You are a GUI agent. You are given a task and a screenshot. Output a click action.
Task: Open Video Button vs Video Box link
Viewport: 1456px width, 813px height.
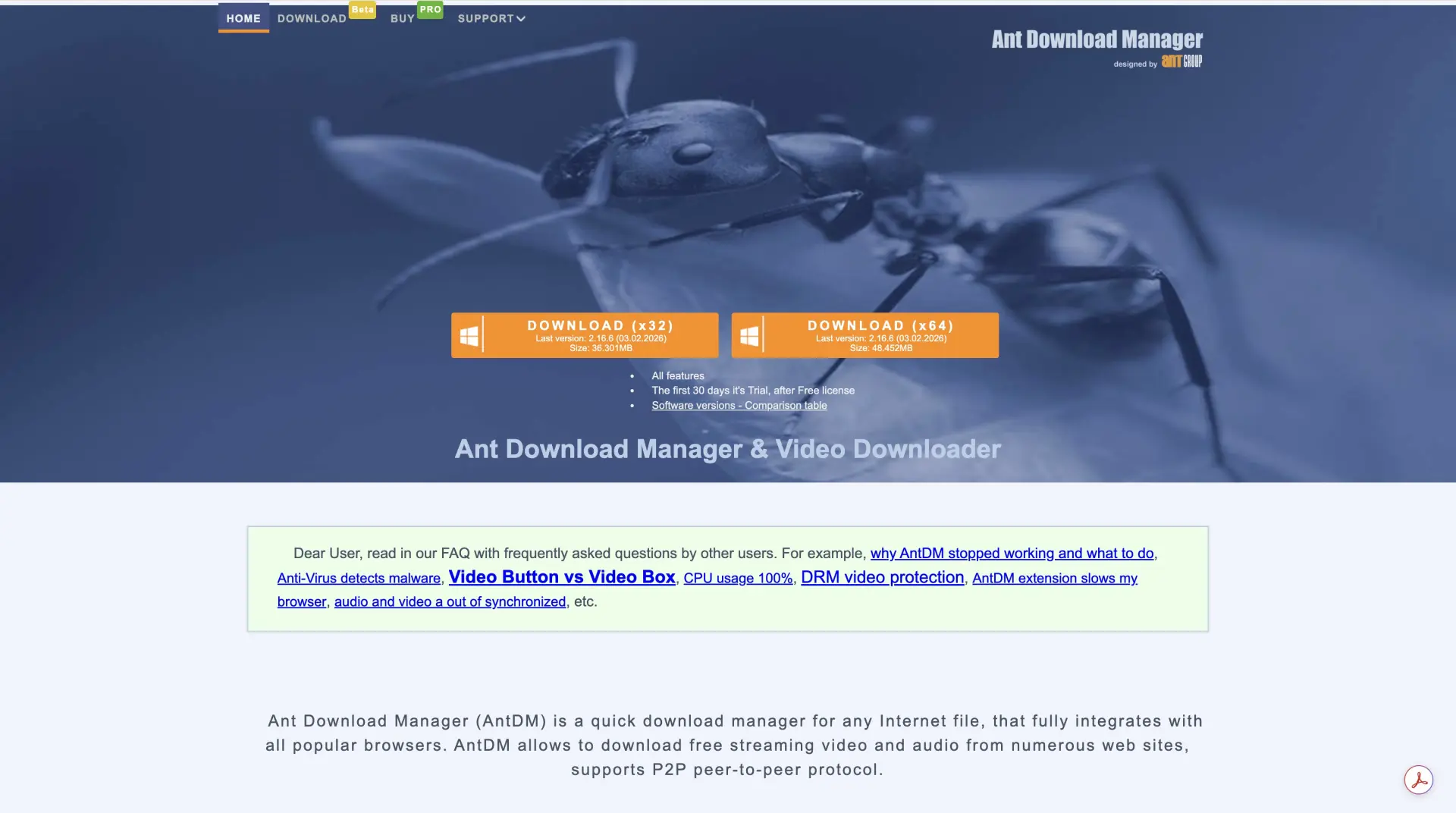[x=562, y=577]
